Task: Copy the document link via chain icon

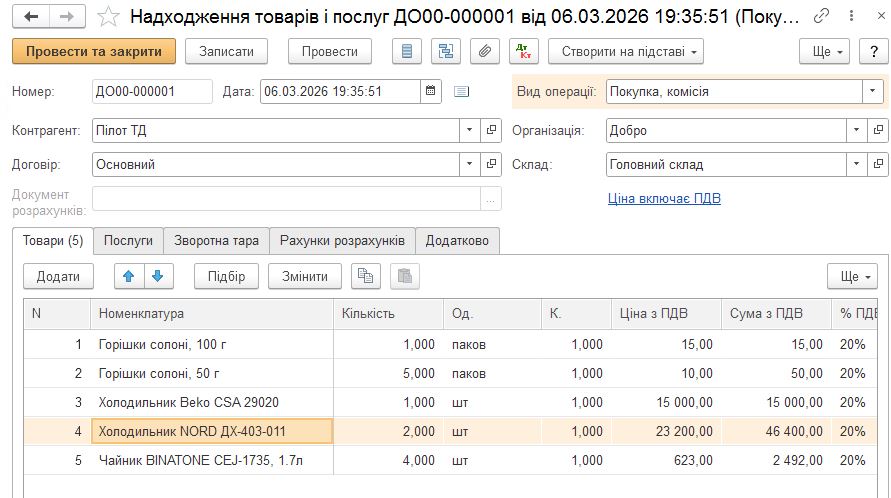Action: tap(821, 17)
